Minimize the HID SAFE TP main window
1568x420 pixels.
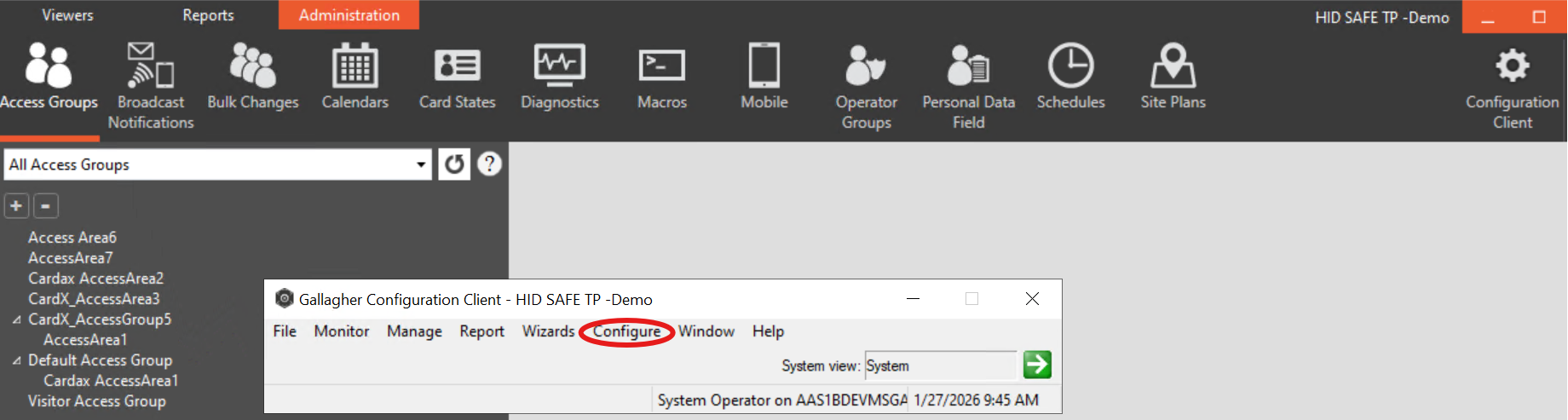pos(1488,17)
